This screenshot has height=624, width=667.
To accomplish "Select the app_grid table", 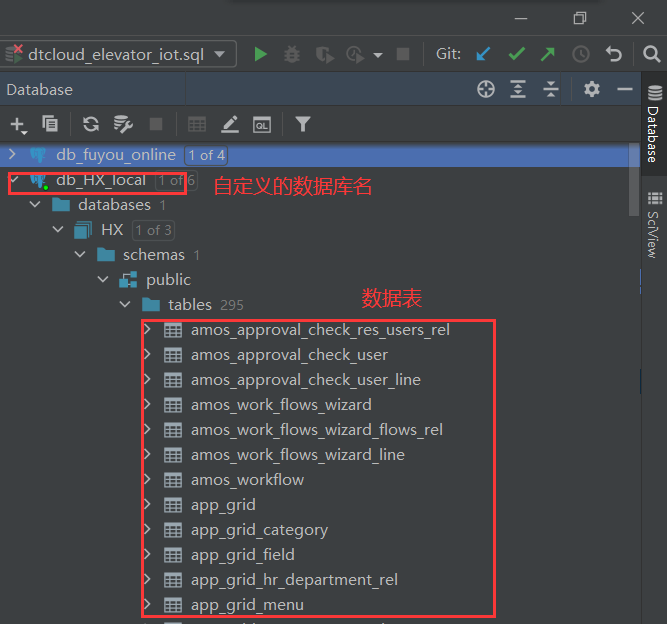I will point(223,505).
